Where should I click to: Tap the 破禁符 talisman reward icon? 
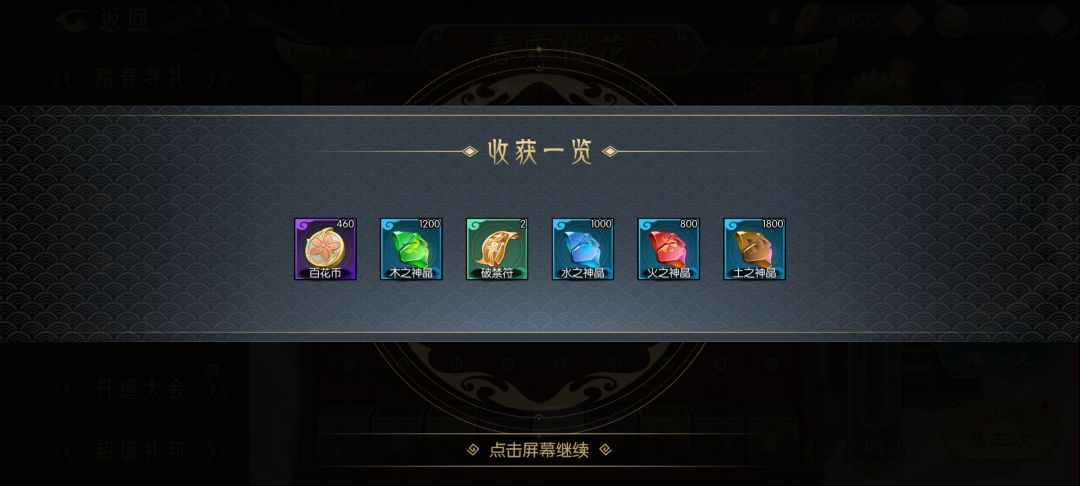(x=497, y=249)
